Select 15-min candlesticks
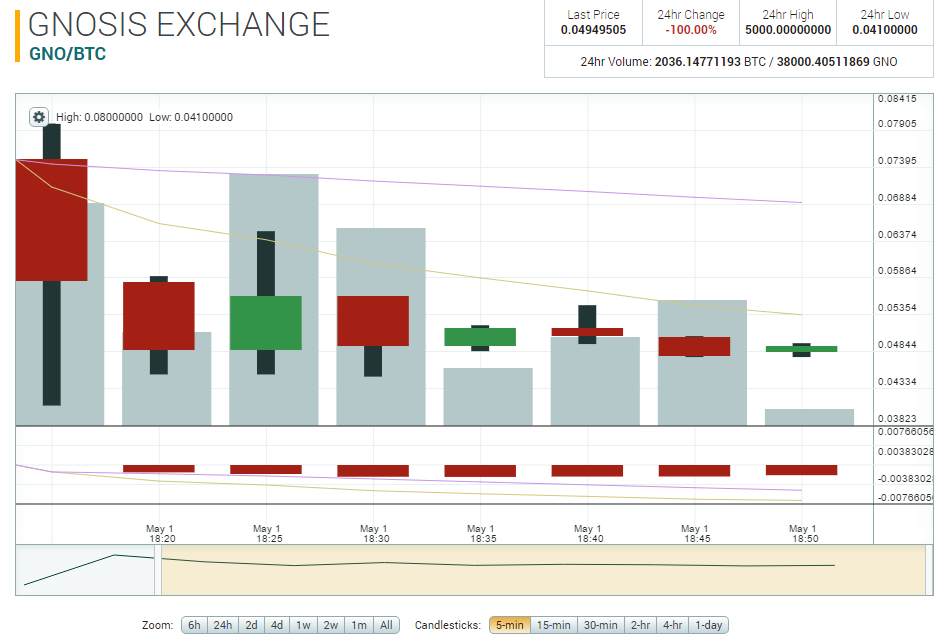The height and width of the screenshot is (635, 946). coord(553,625)
